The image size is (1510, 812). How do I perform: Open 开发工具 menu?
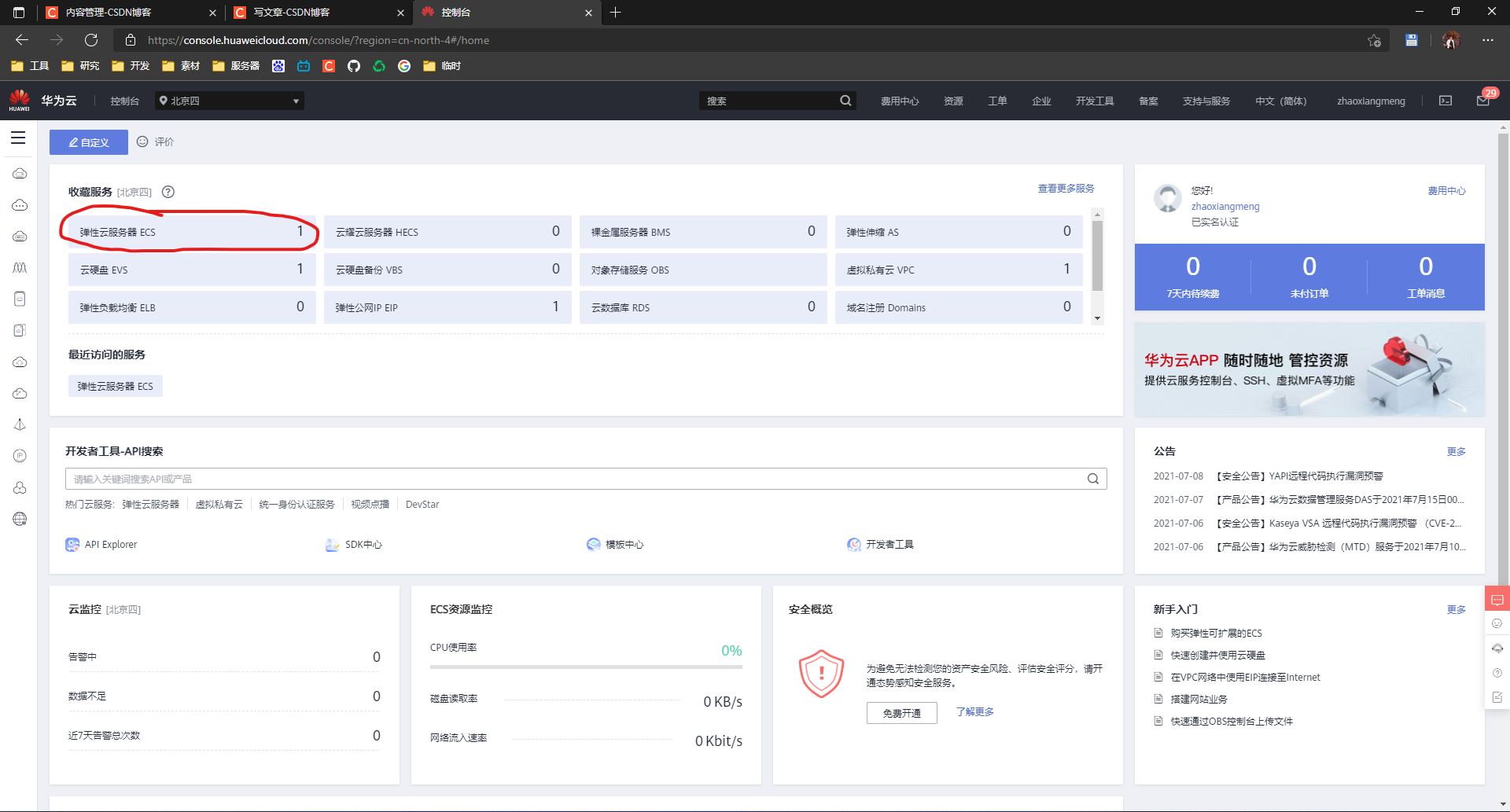[1095, 101]
